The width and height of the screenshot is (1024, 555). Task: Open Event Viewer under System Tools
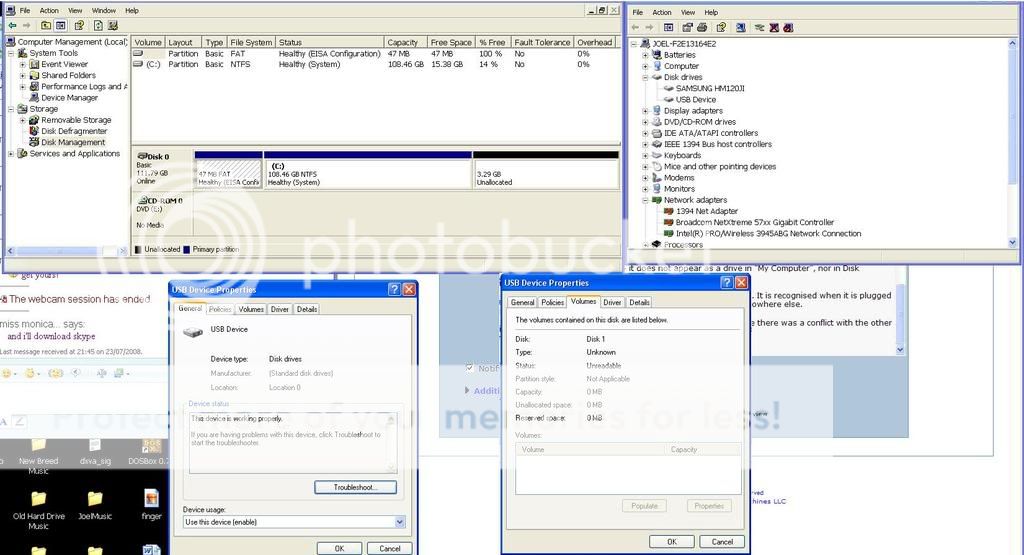point(65,64)
